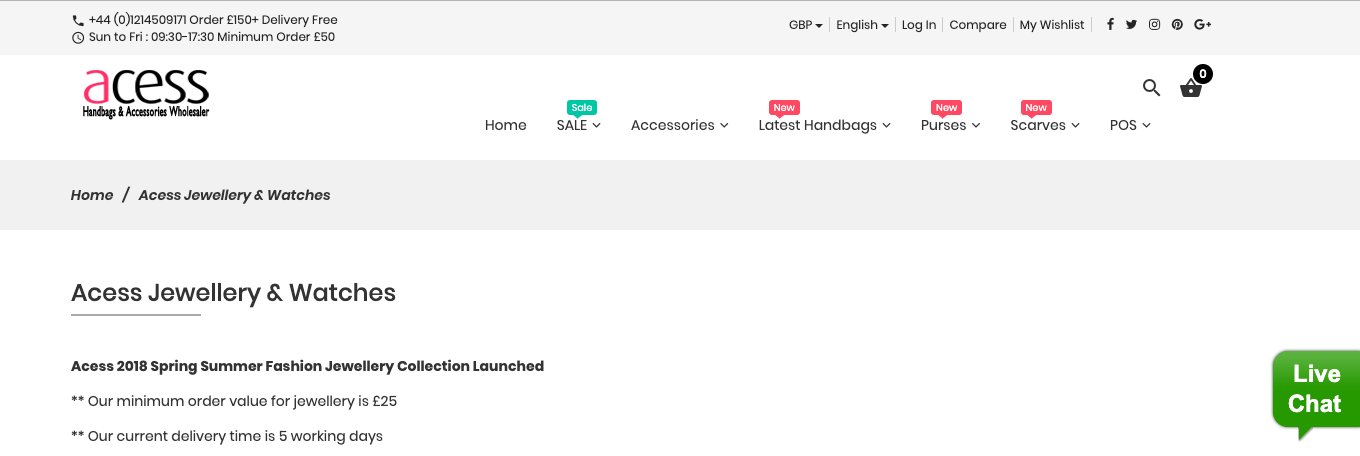This screenshot has height=456, width=1360.
Task: Click Home in the breadcrumb
Action: (x=92, y=195)
